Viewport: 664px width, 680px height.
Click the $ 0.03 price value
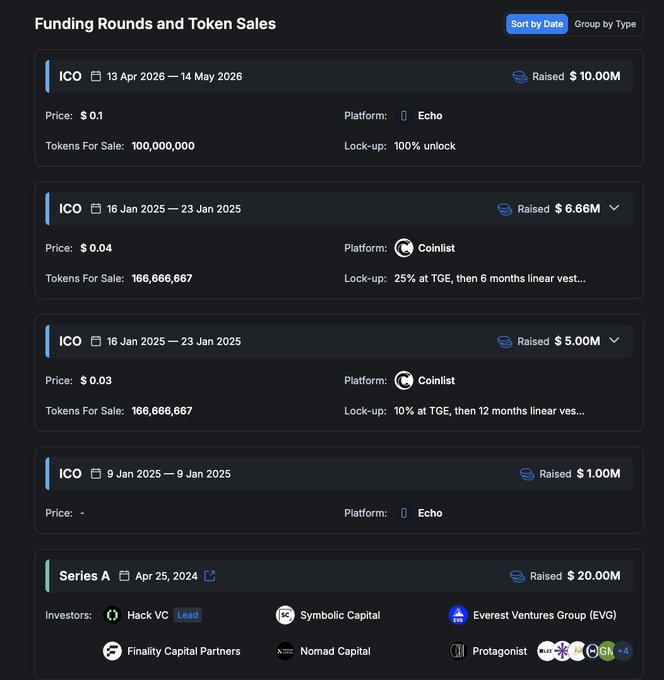(96, 380)
